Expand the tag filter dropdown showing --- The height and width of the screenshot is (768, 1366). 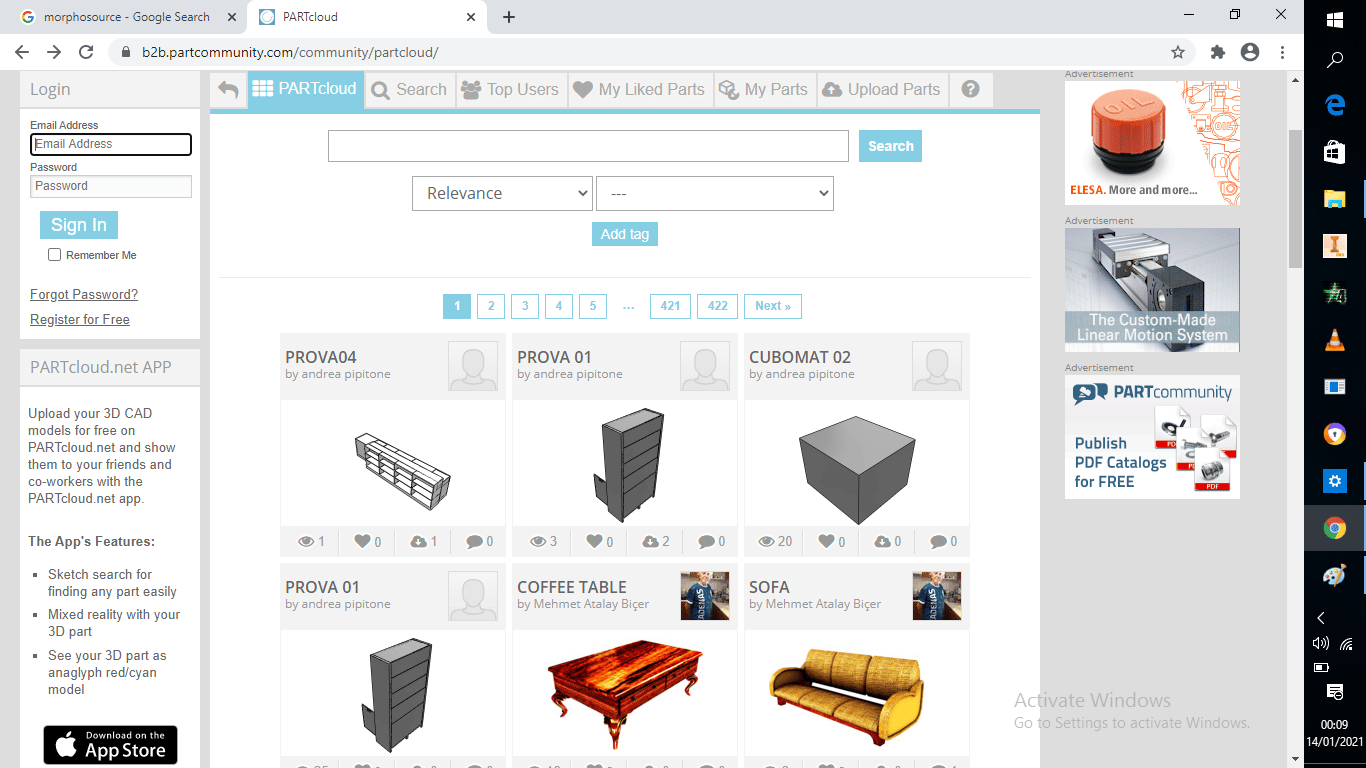714,193
